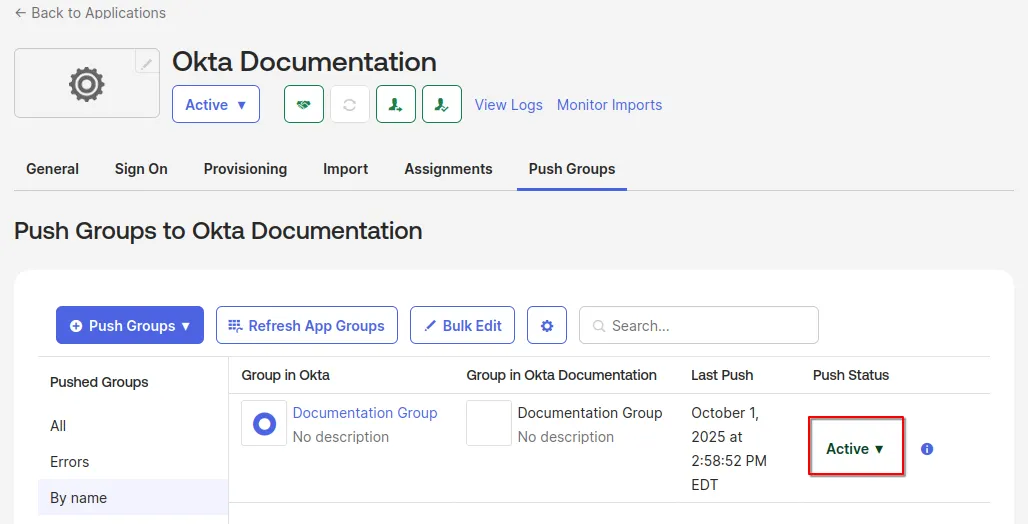The image size is (1028, 524).
Task: Switch to the General tab
Action: (52, 169)
